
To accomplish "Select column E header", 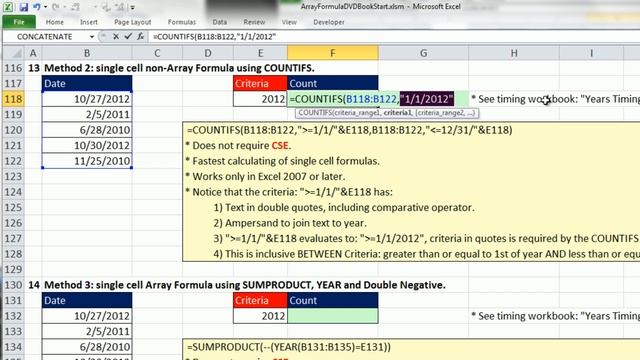I will [260, 53].
